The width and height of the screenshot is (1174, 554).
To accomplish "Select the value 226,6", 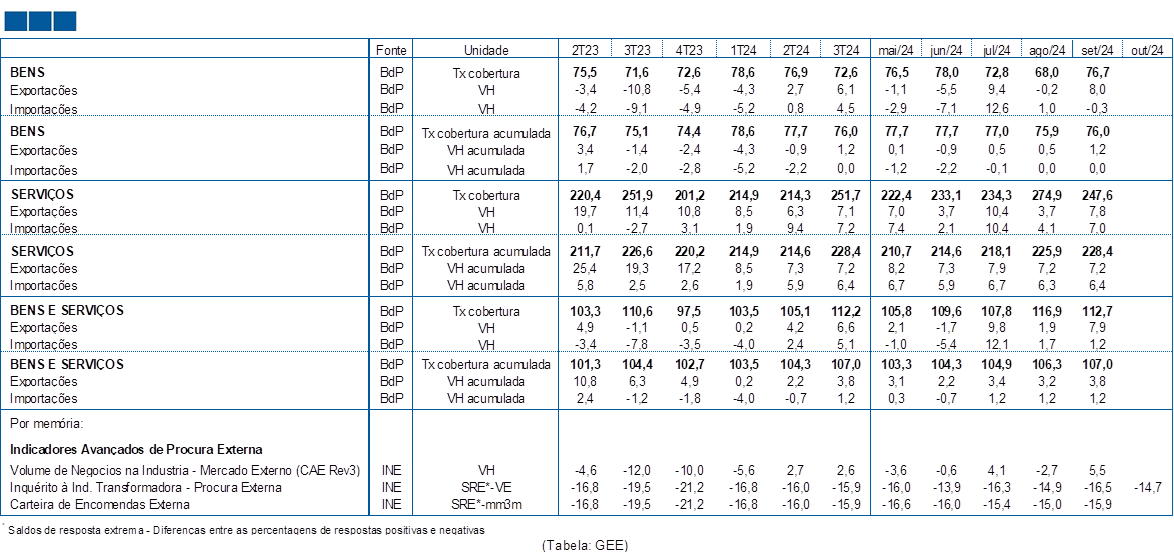I will [637, 252].
